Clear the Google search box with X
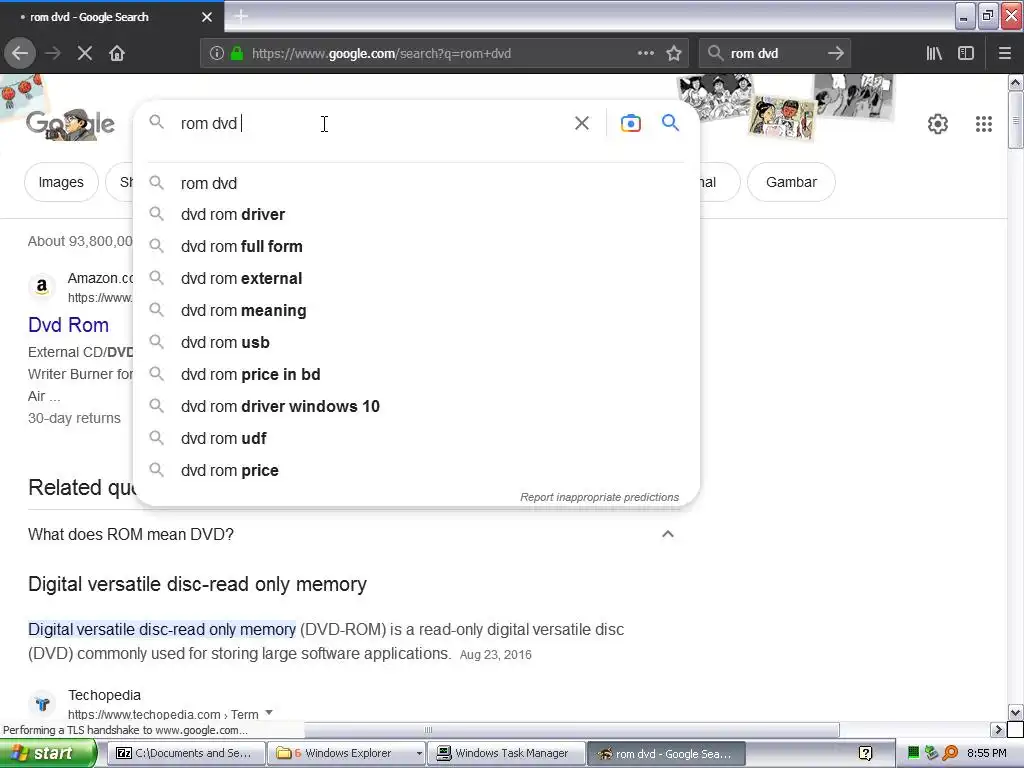The height and width of the screenshot is (768, 1024). point(582,123)
